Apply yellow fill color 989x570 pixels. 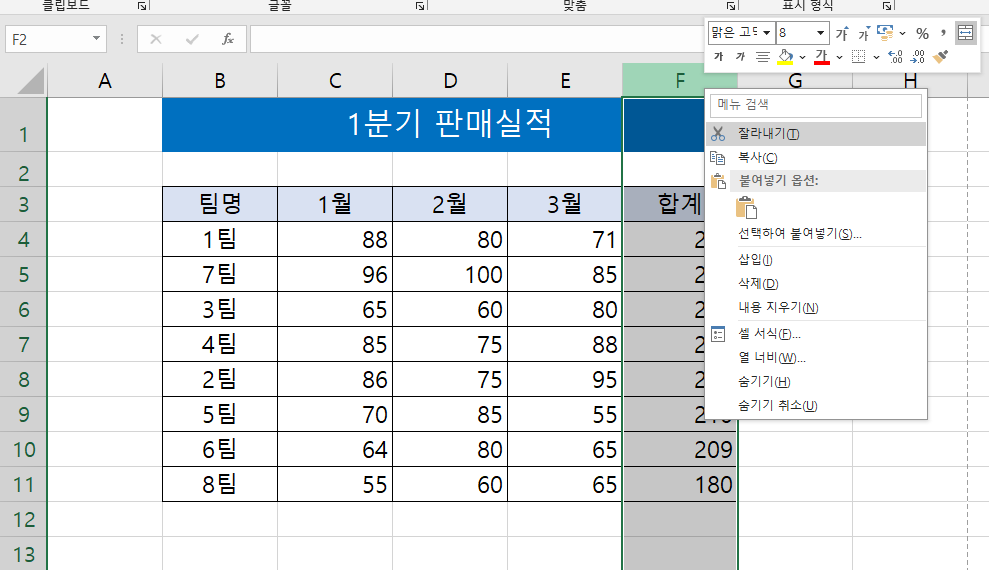[785, 57]
